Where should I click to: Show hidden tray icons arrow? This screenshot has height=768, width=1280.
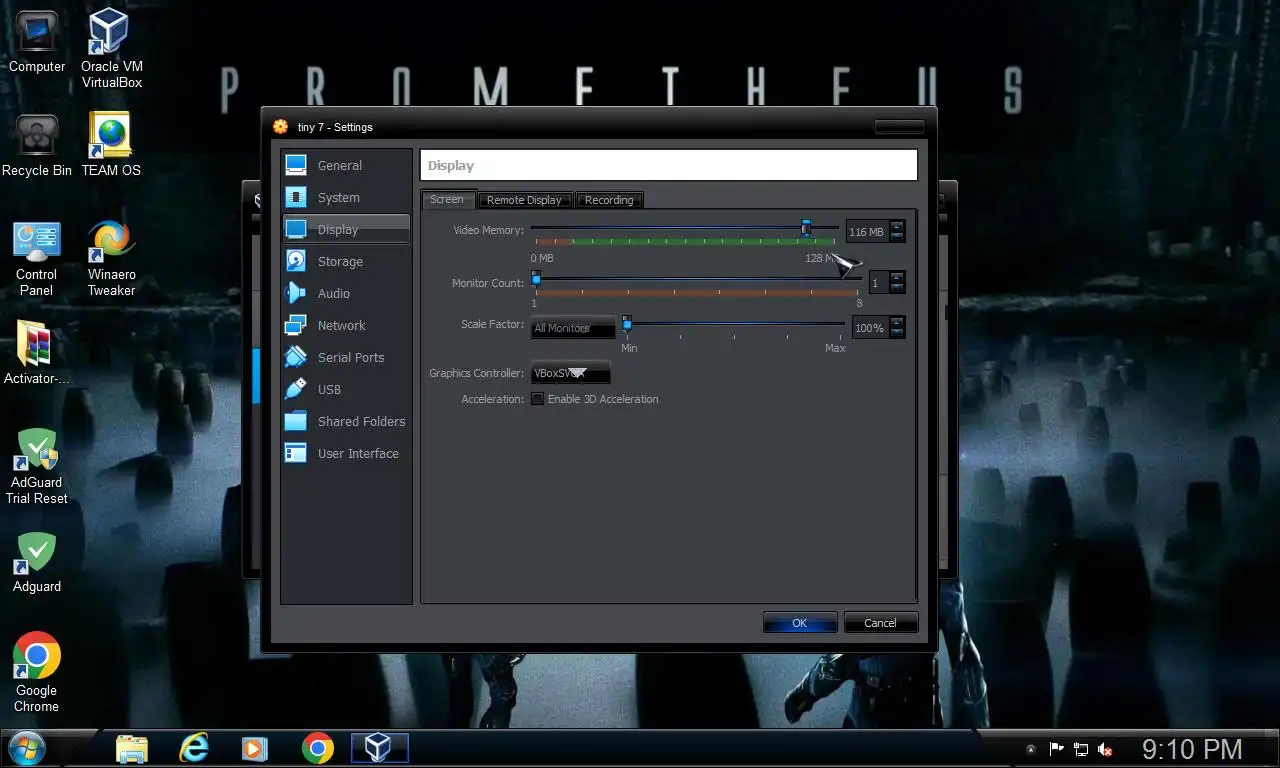[x=1030, y=749]
